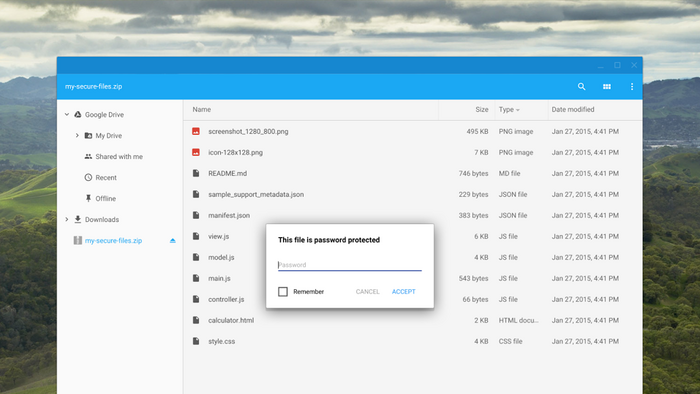This screenshot has width=700, height=394.
Task: Click the My Drive folder icon
Action: (x=88, y=136)
